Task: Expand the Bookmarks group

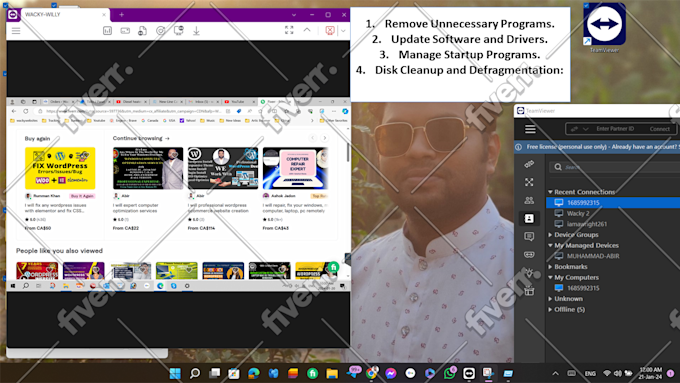Action: pos(550,267)
